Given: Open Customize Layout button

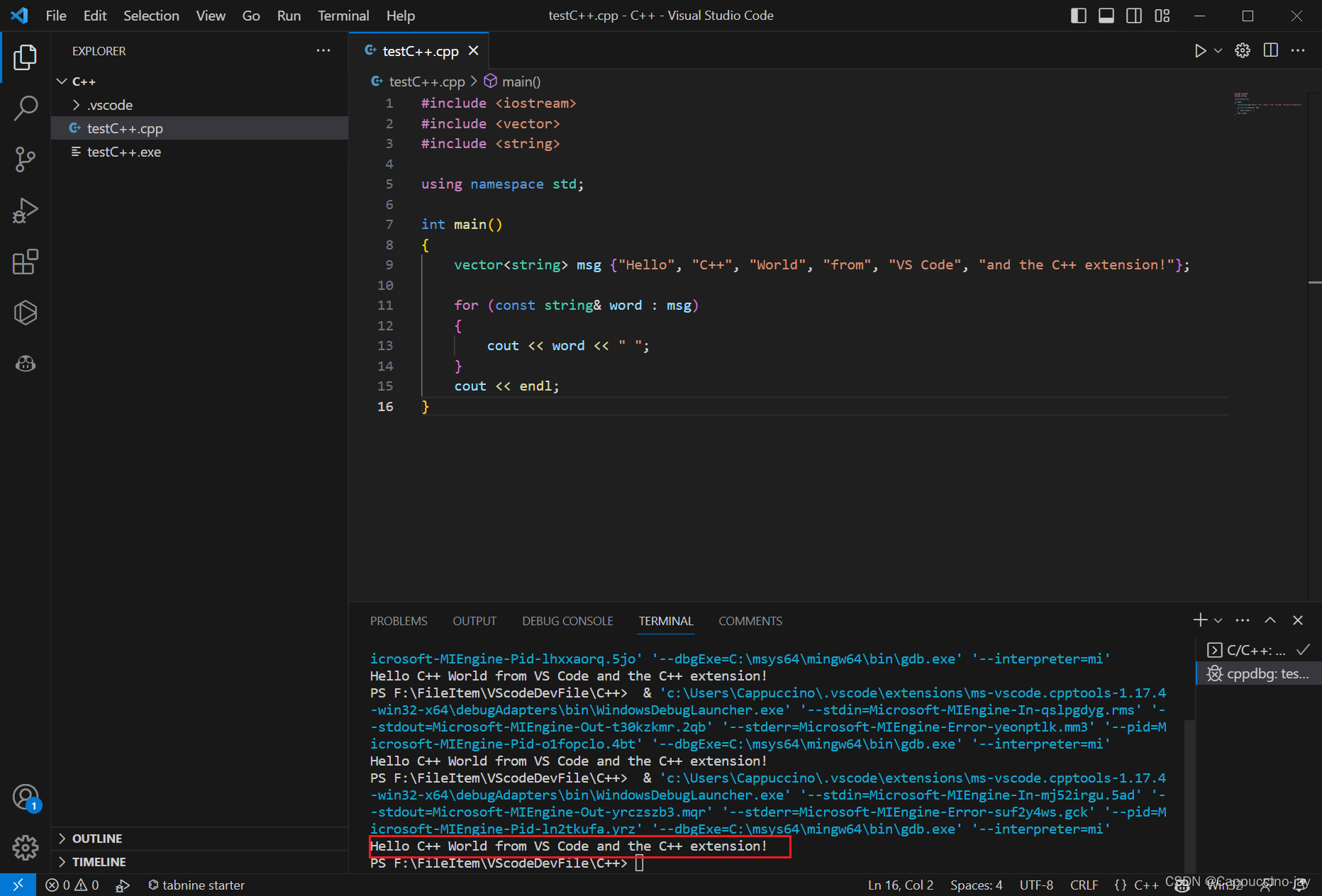Looking at the screenshot, I should (1162, 16).
